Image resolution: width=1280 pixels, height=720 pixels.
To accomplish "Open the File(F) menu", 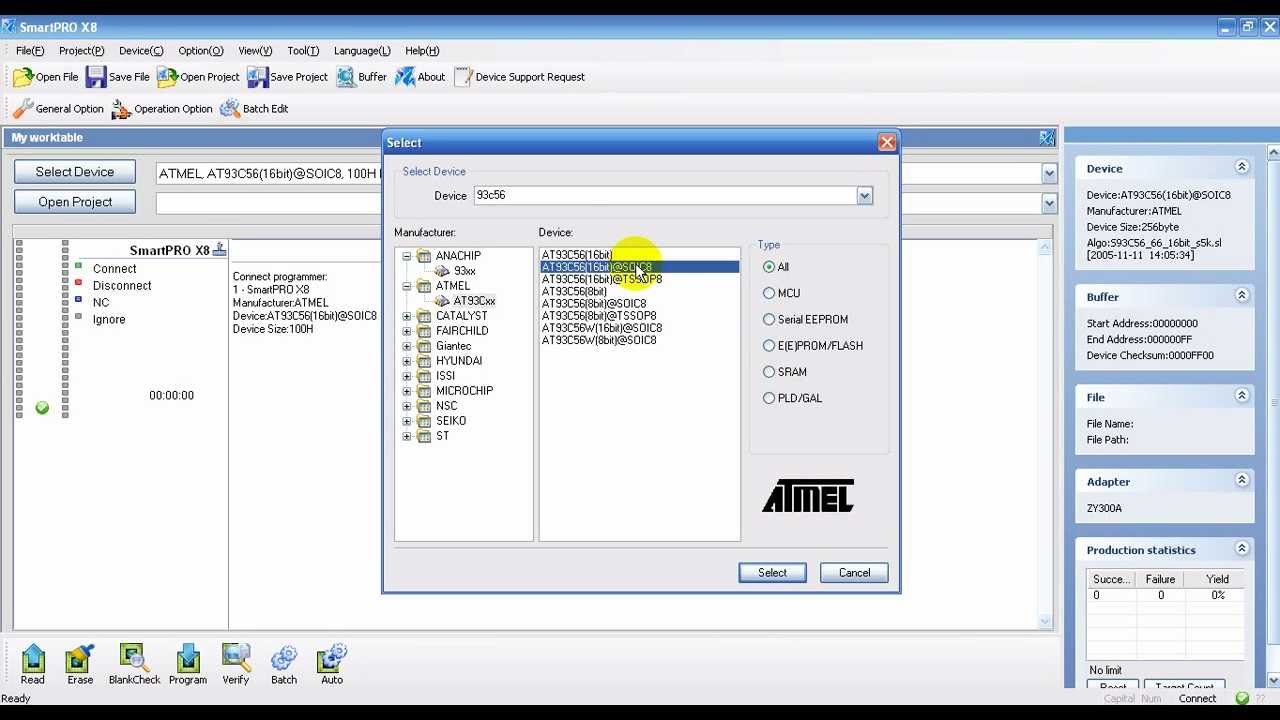I will 30,51.
